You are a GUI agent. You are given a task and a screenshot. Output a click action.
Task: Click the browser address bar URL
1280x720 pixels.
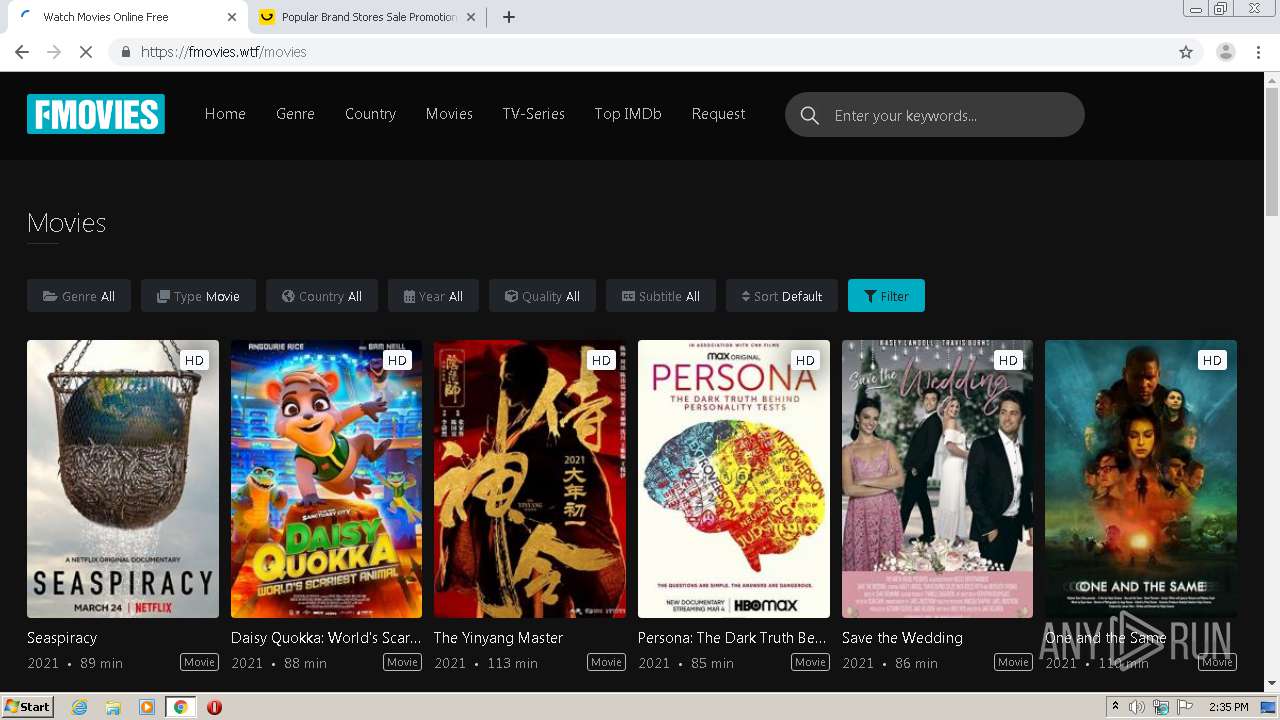(x=224, y=52)
